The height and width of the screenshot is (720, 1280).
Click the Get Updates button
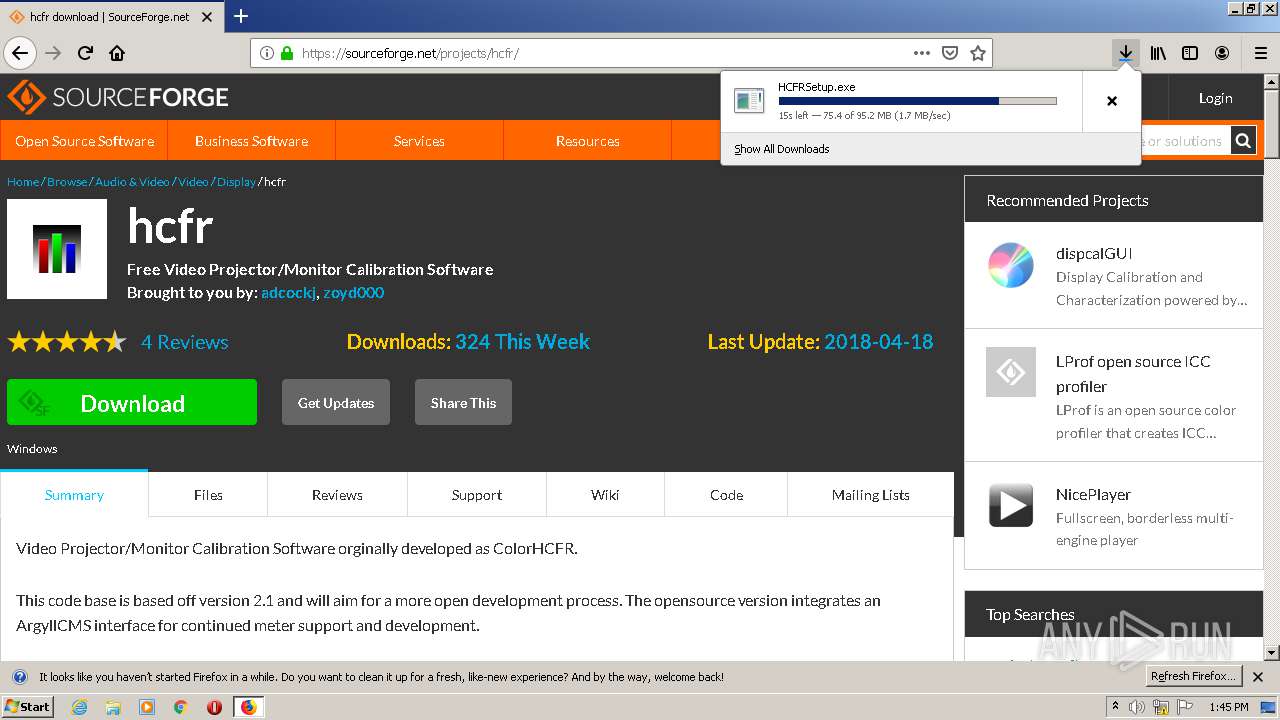[336, 403]
